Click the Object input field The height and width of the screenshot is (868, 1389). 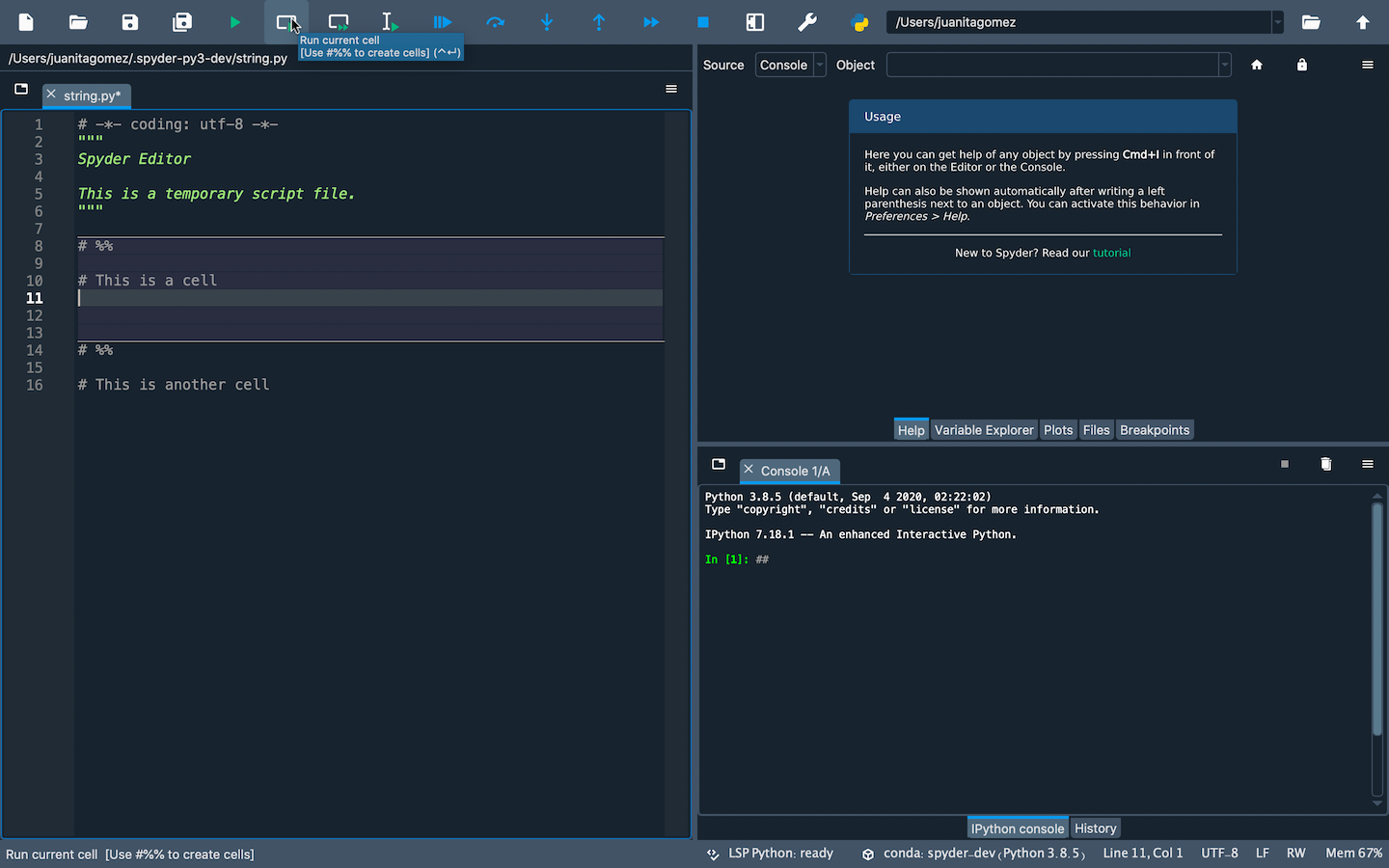click(1051, 65)
